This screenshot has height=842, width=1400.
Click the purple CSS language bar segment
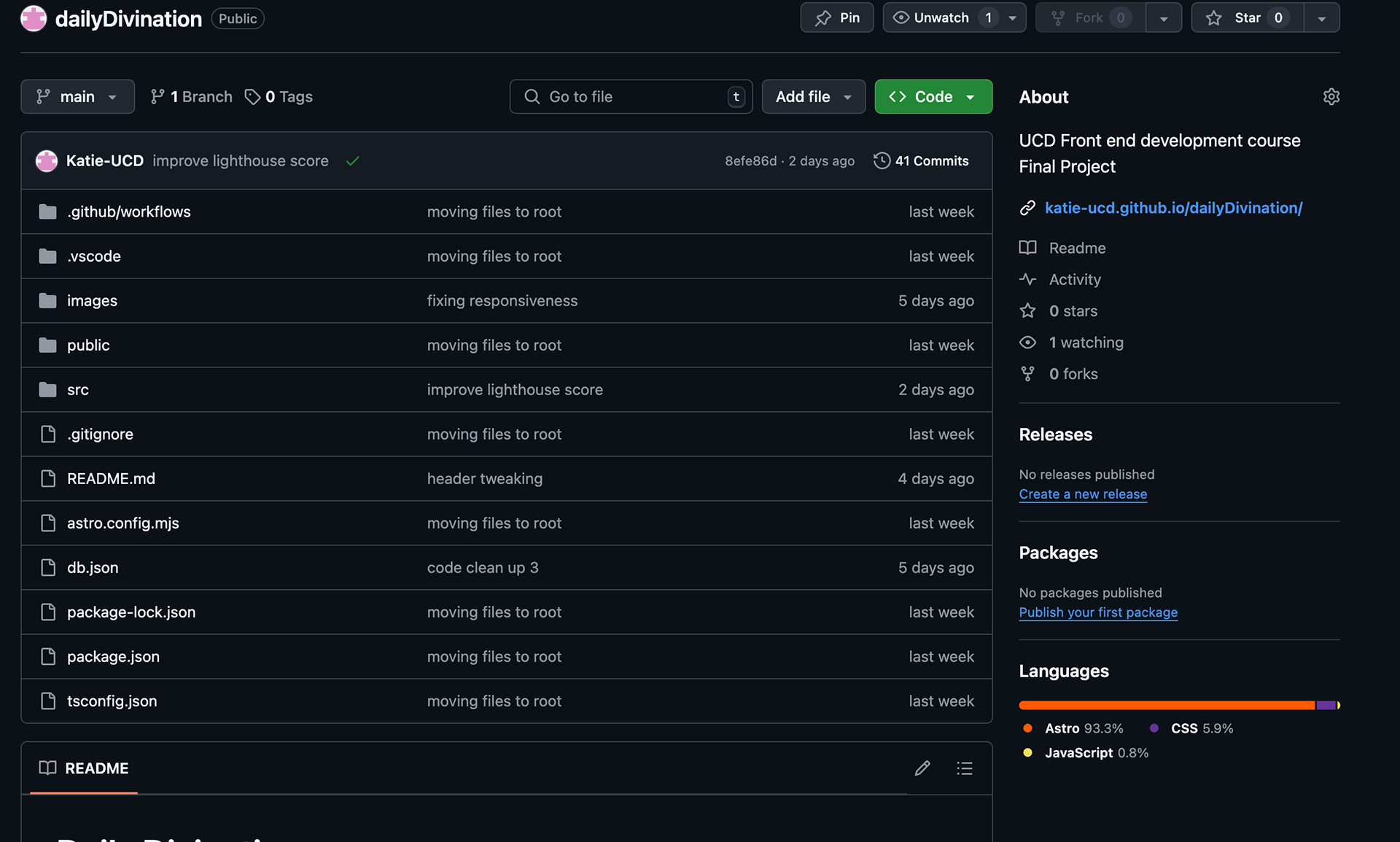tap(1326, 705)
